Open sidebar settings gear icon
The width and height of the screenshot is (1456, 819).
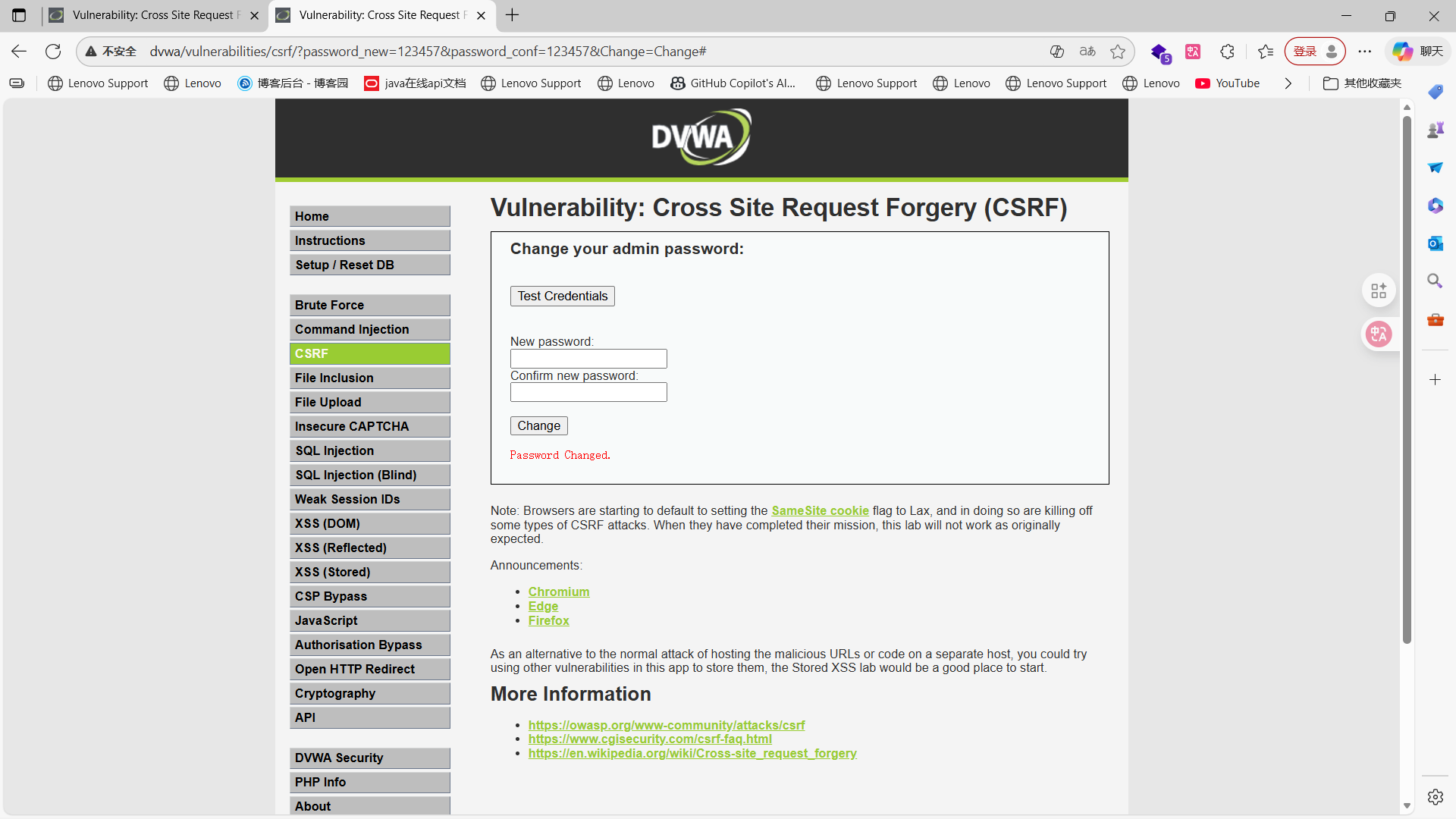[1435, 797]
